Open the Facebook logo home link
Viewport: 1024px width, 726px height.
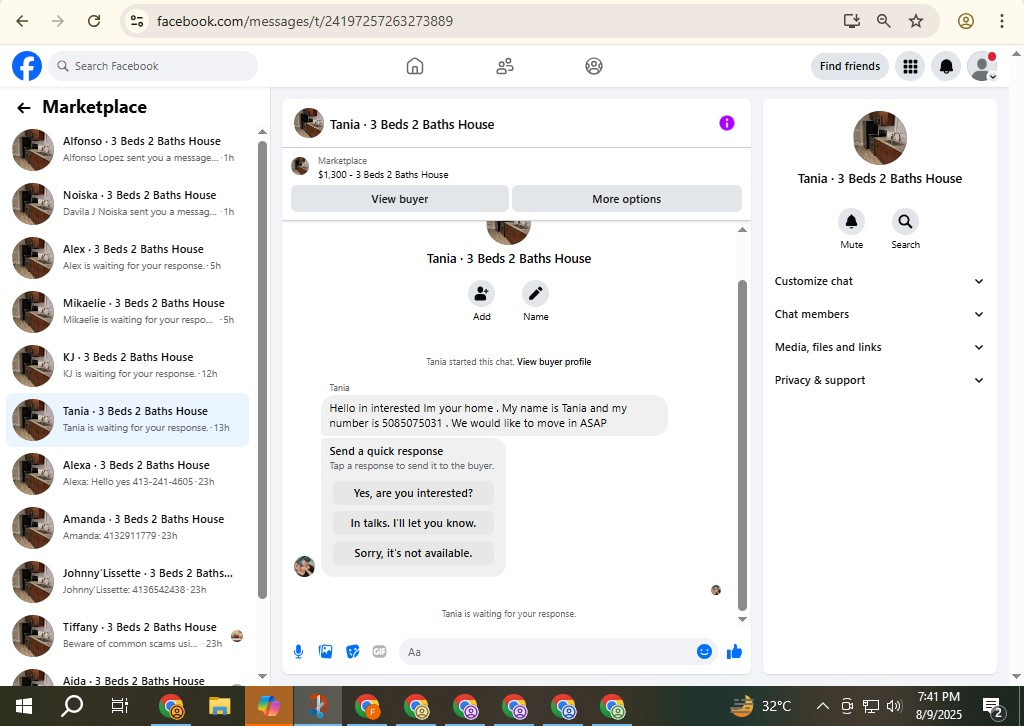pos(27,66)
